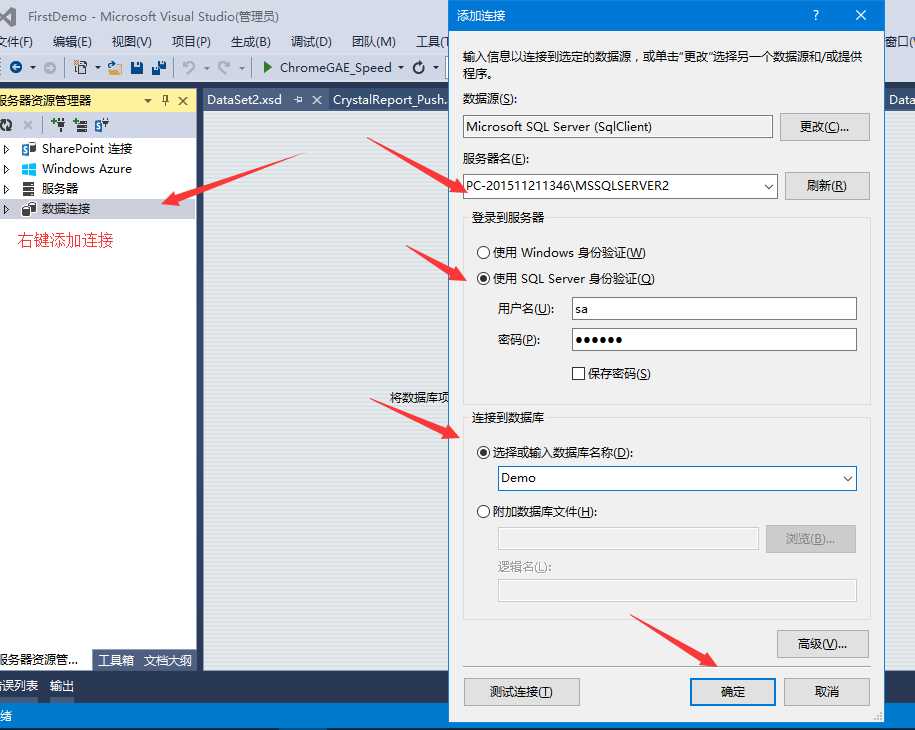Open the 编辑(E) menu

(72, 41)
